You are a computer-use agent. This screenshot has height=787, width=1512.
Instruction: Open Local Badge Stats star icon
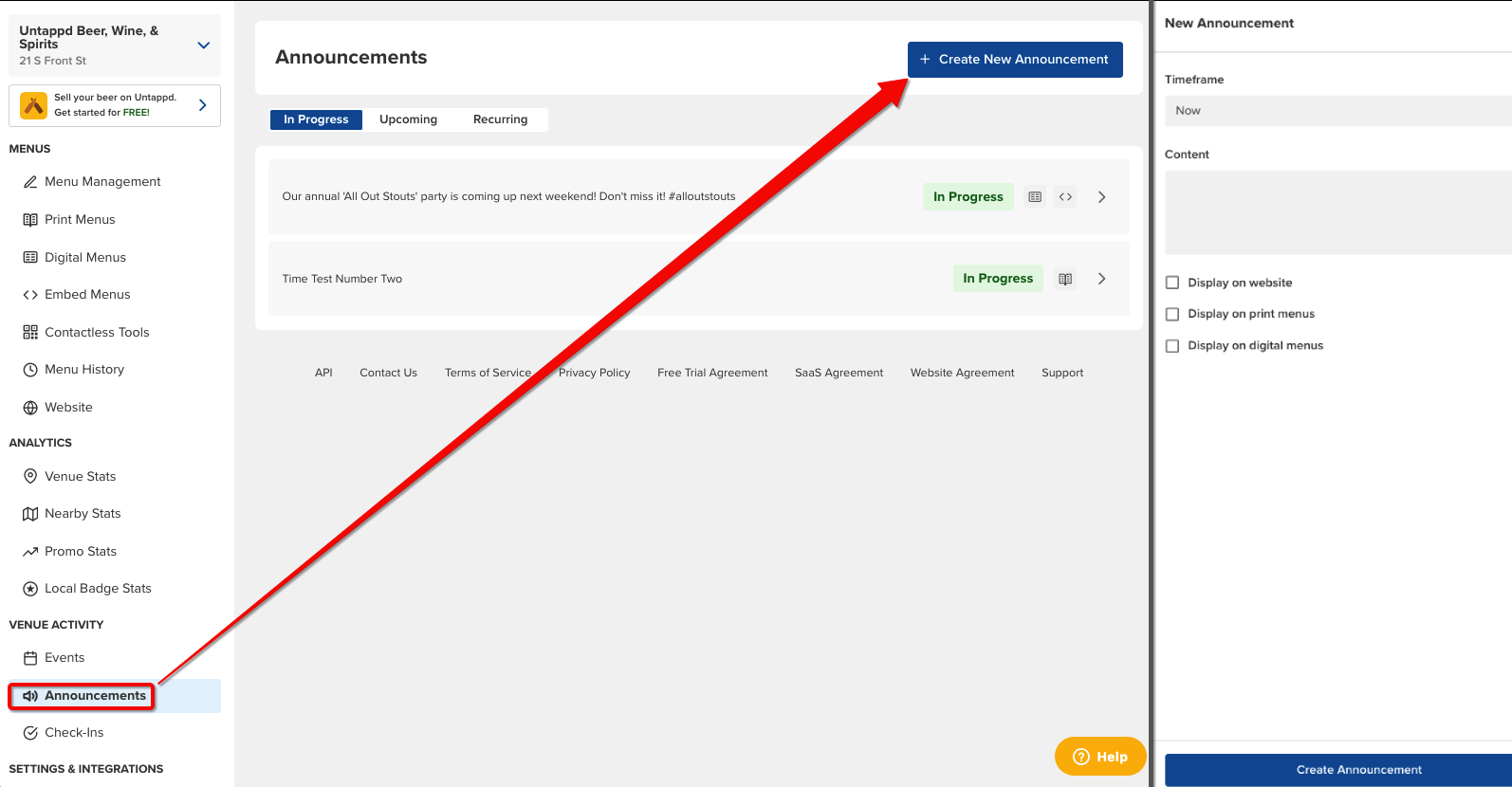(30, 589)
